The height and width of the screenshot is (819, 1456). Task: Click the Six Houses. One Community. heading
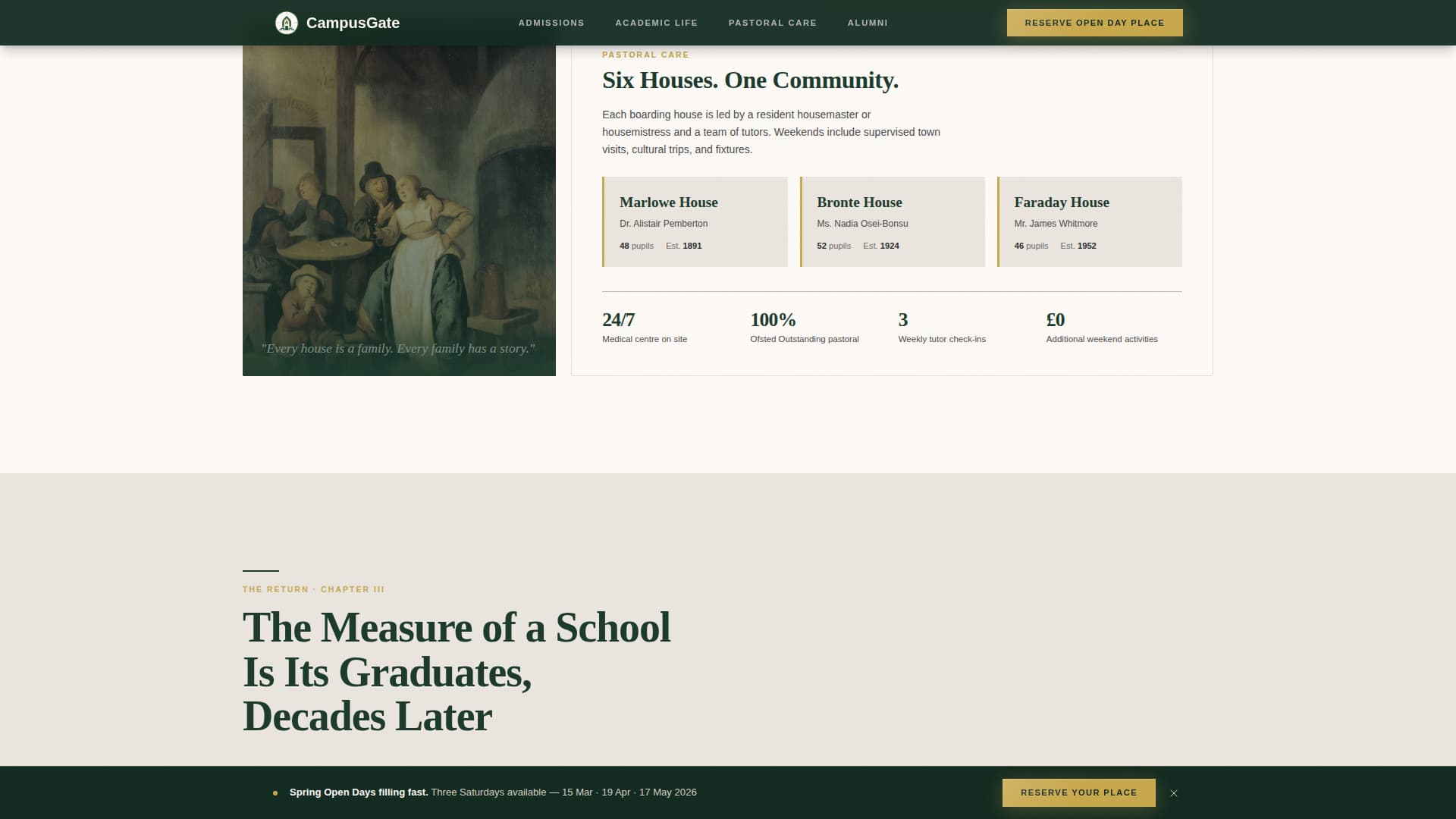[x=750, y=80]
